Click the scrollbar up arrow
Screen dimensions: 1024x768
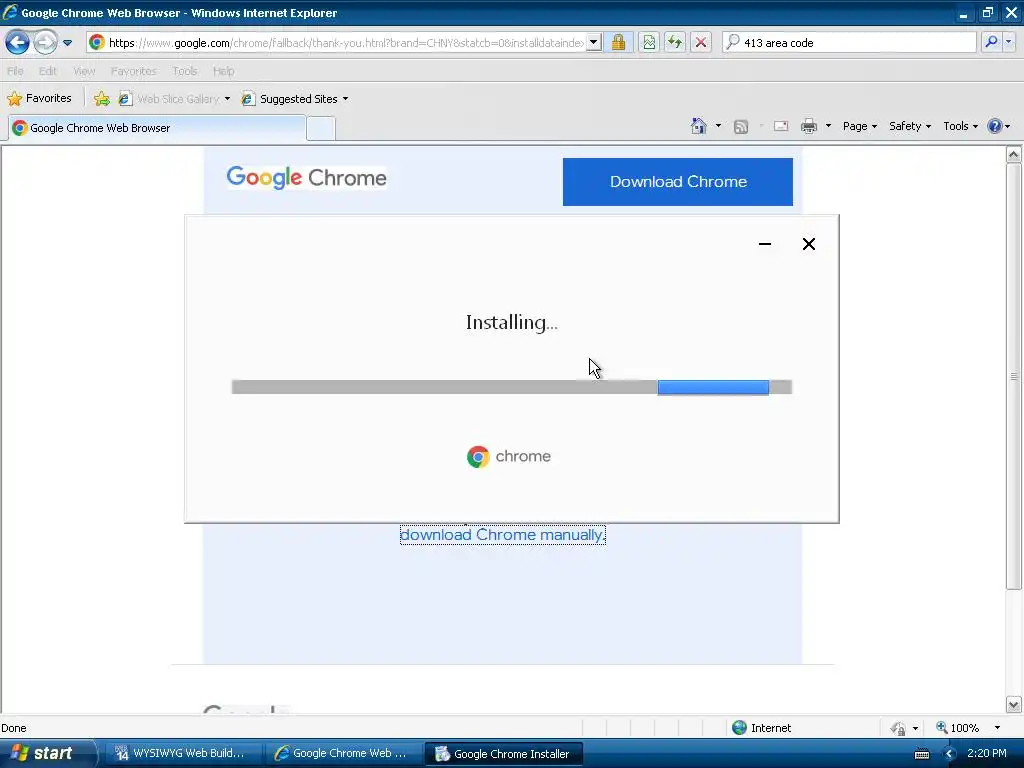1013,155
